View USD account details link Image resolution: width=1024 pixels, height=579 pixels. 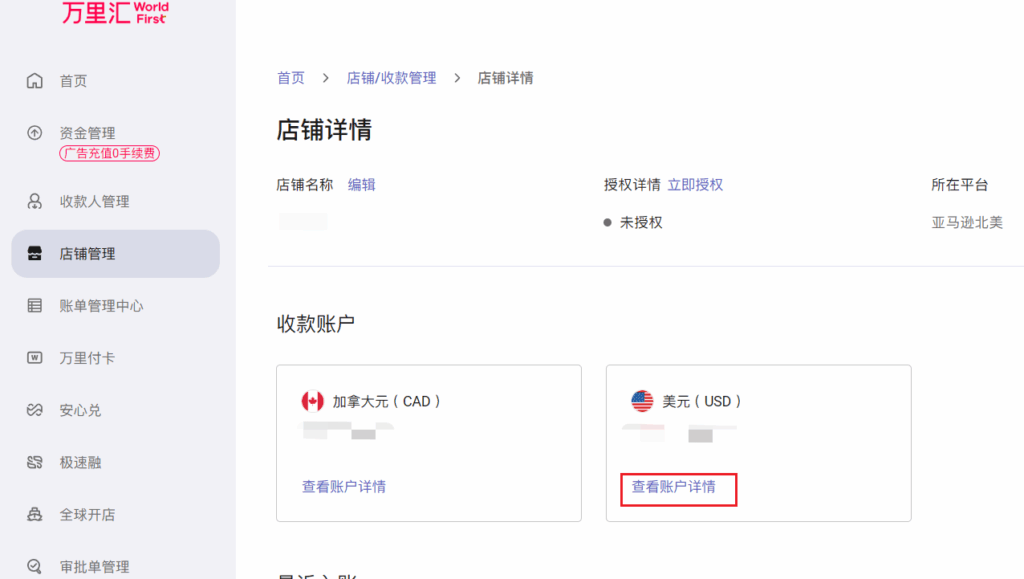click(674, 488)
